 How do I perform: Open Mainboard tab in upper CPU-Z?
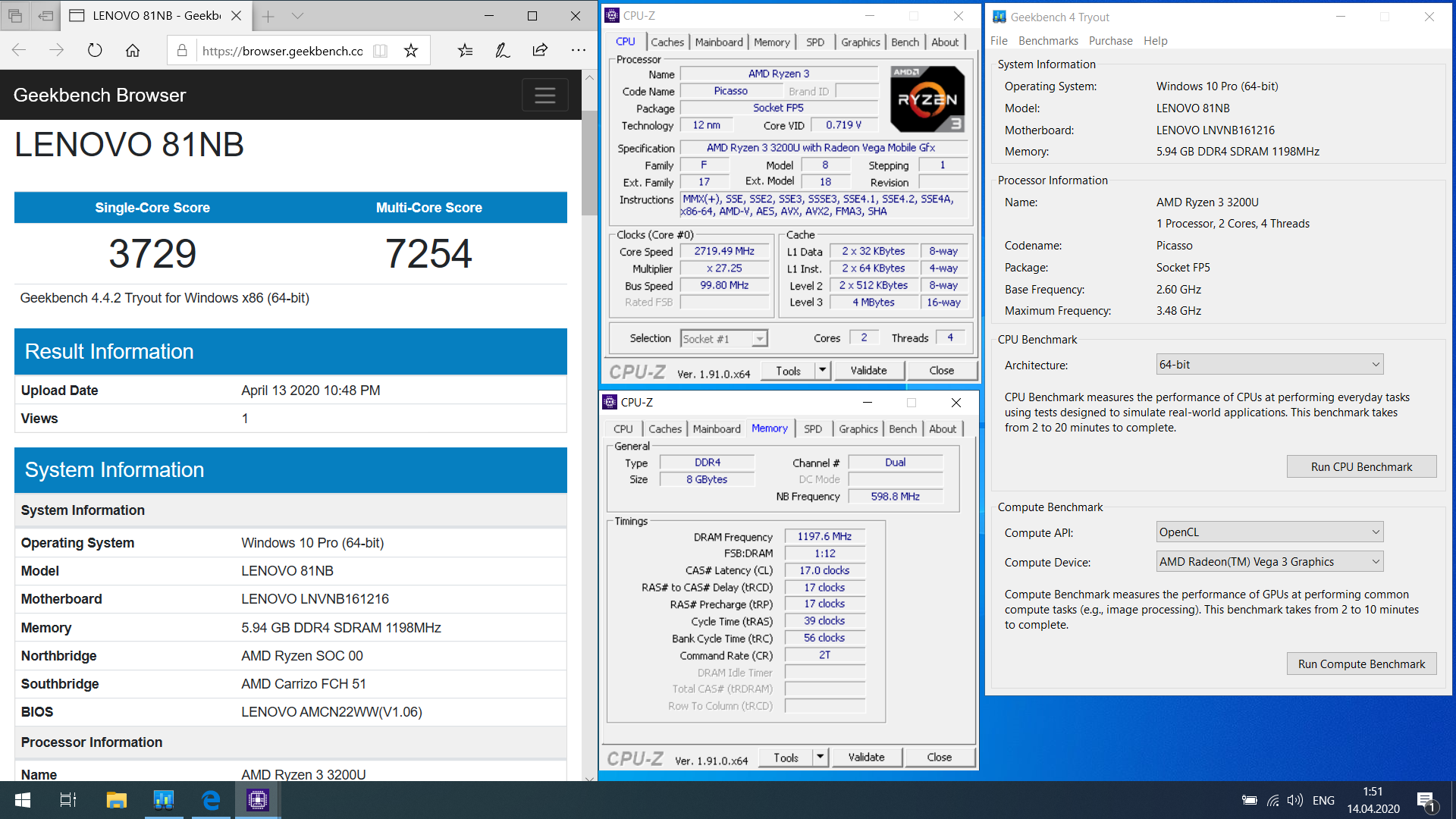point(719,42)
